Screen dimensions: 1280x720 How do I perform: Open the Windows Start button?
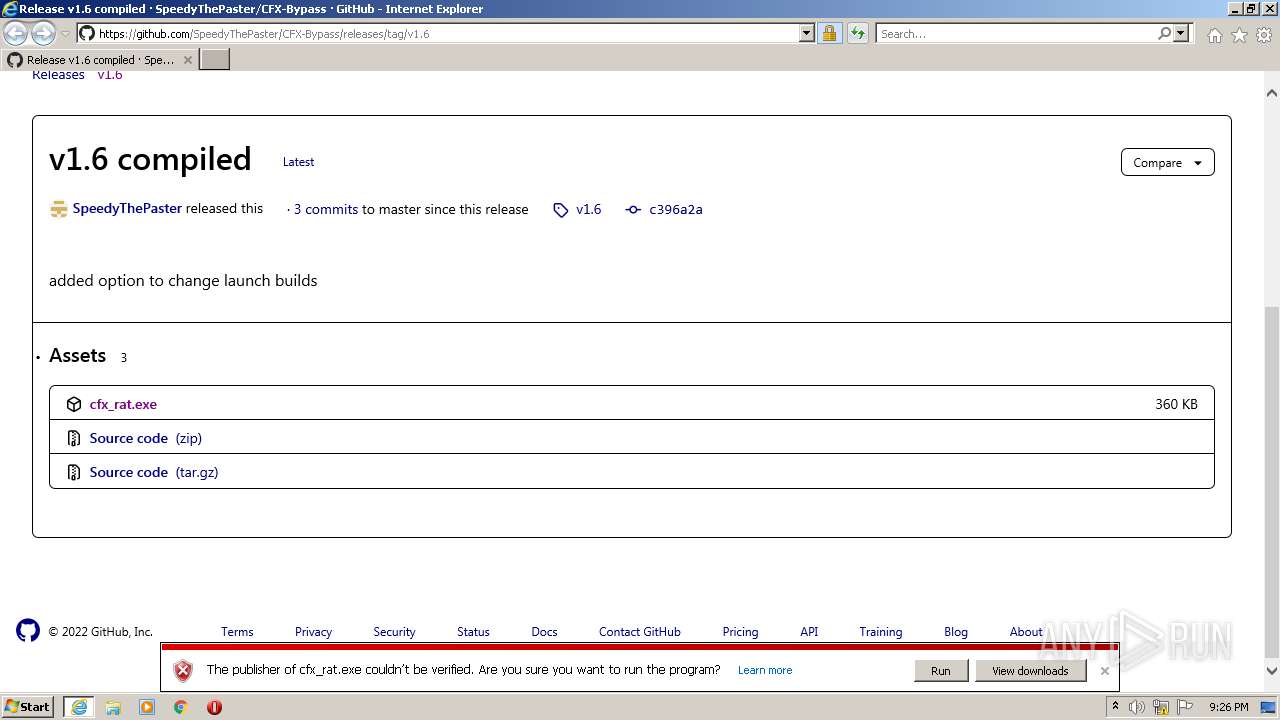click(28, 707)
